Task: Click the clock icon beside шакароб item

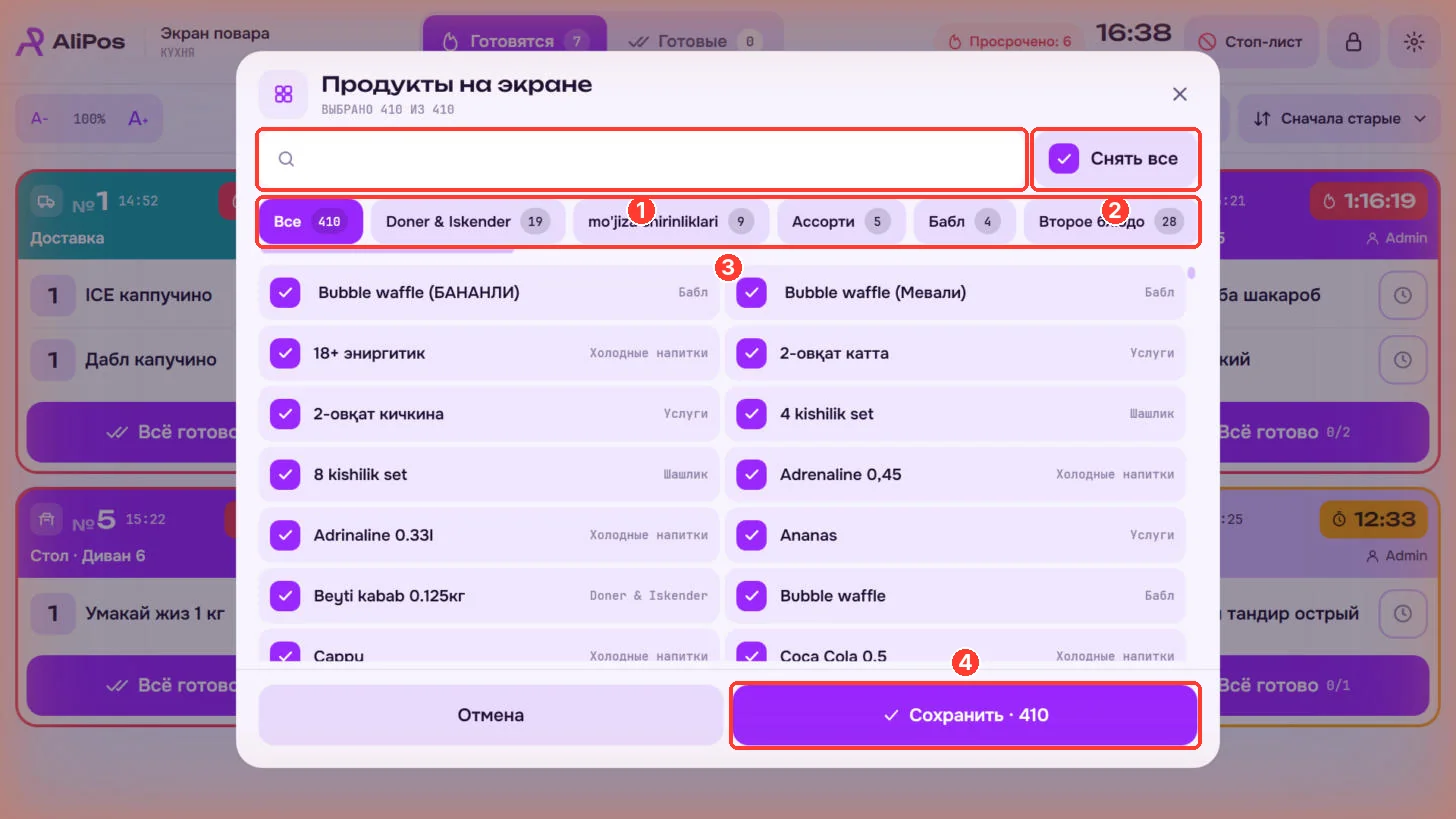Action: 1403,296
